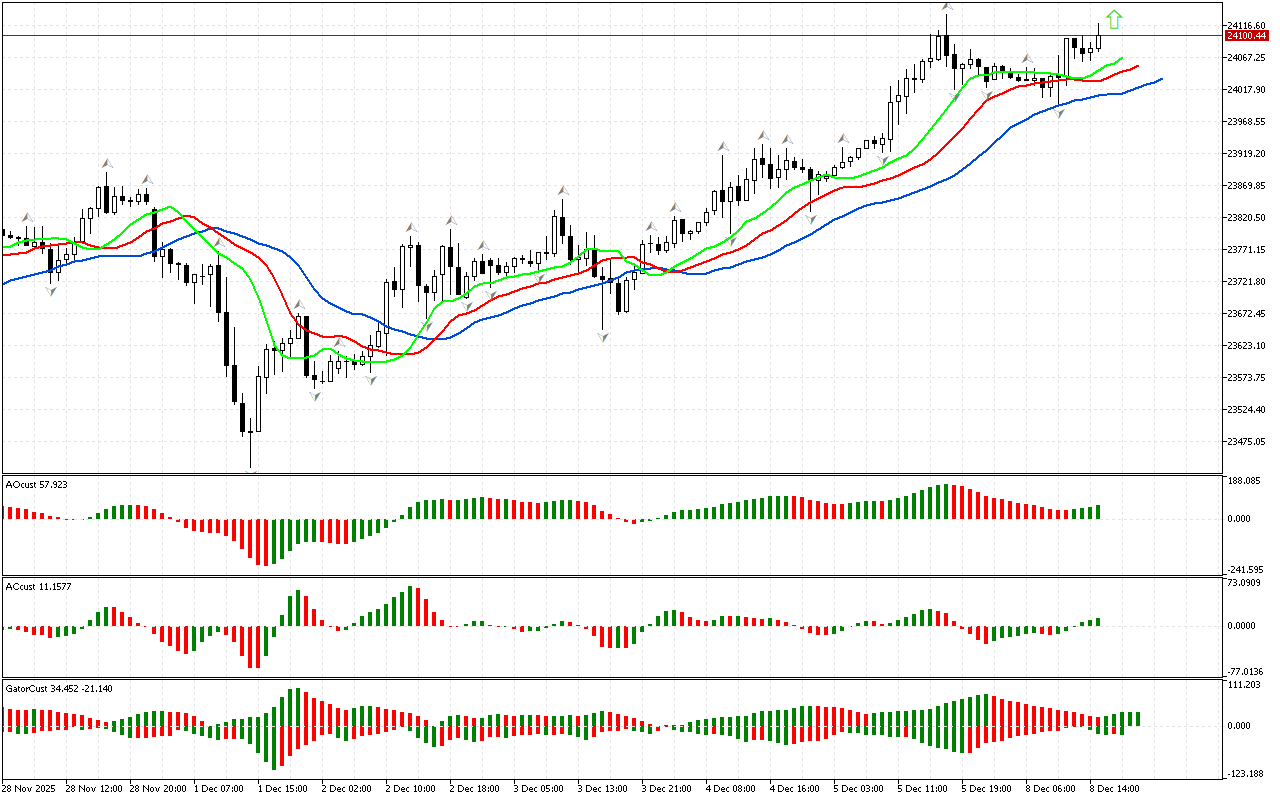Select the fractal arrow above the highest candle
The height and width of the screenshot is (800, 1280).
(945, 7)
